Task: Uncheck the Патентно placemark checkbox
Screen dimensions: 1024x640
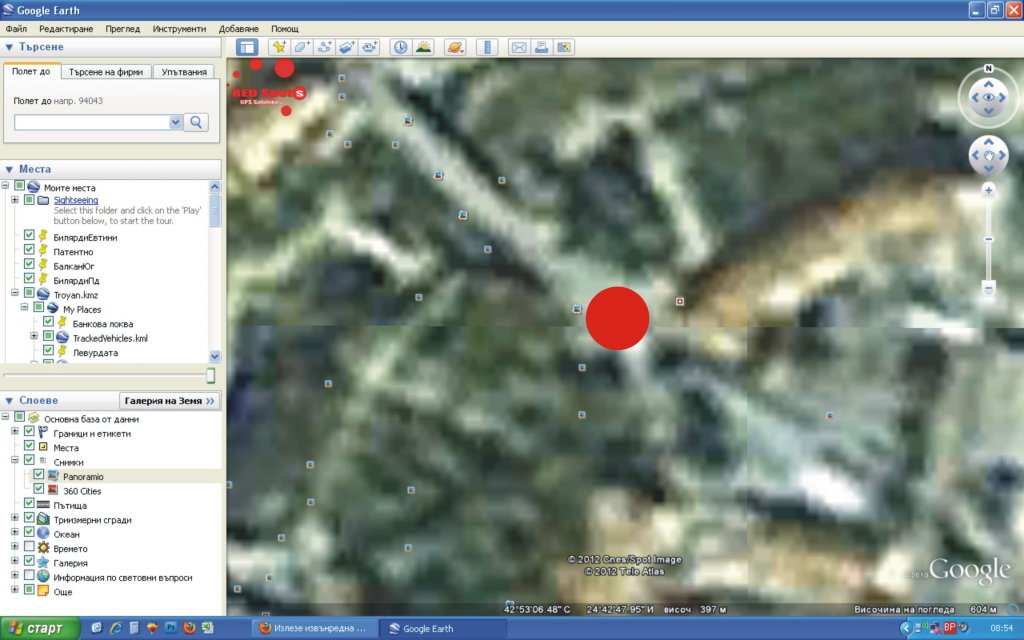Action: click(x=29, y=252)
